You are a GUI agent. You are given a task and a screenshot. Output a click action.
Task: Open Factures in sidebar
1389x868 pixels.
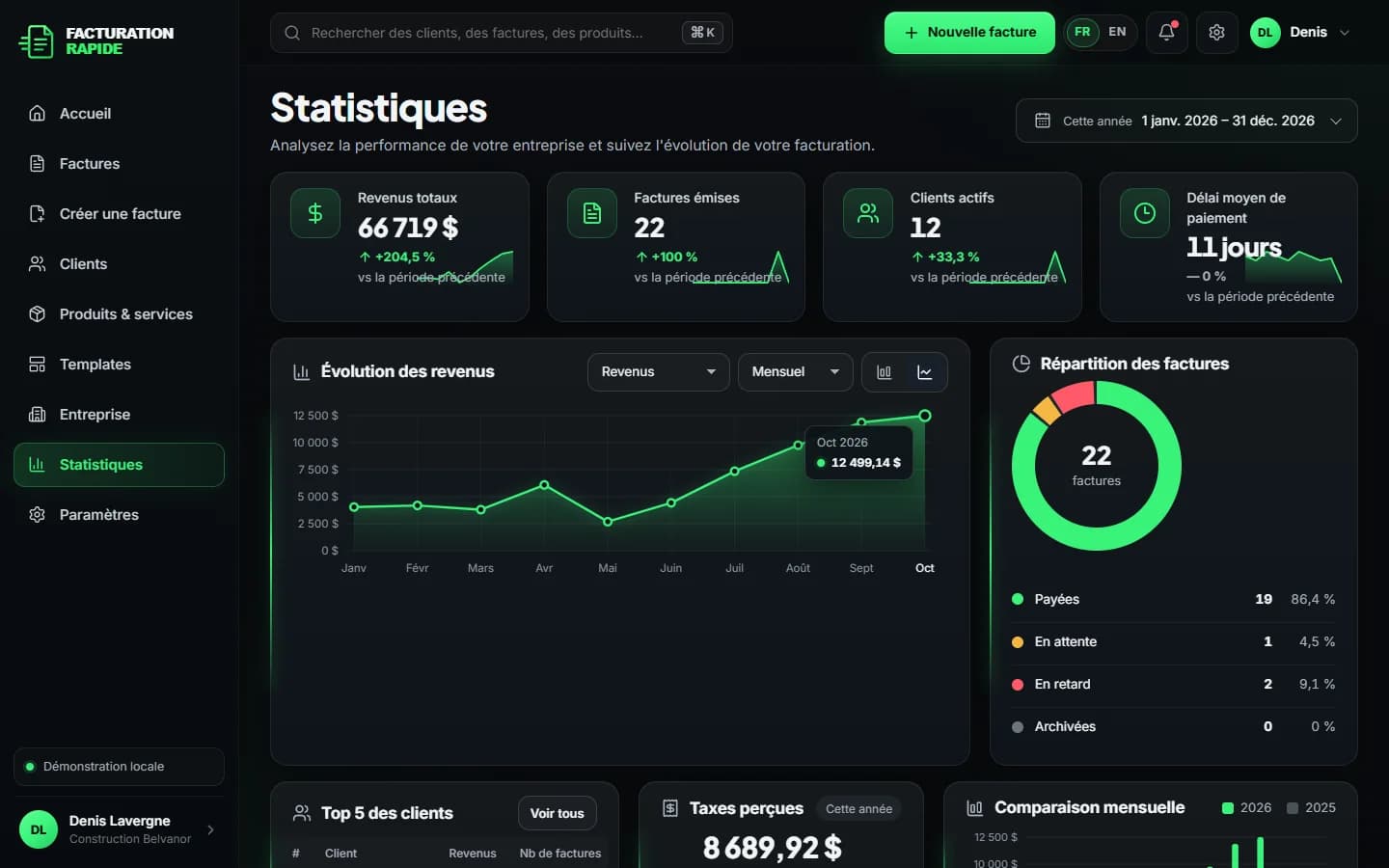pyautogui.click(x=119, y=164)
